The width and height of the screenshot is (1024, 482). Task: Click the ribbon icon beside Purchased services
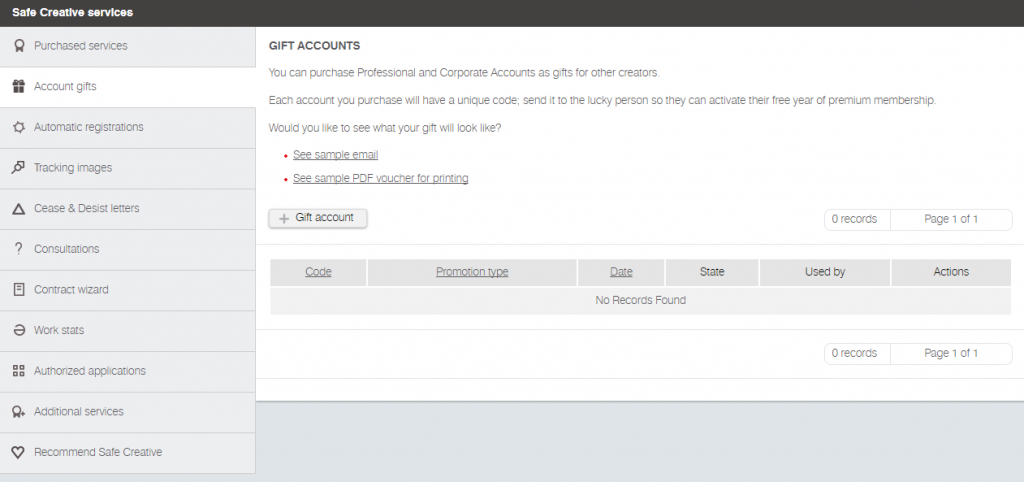click(18, 46)
